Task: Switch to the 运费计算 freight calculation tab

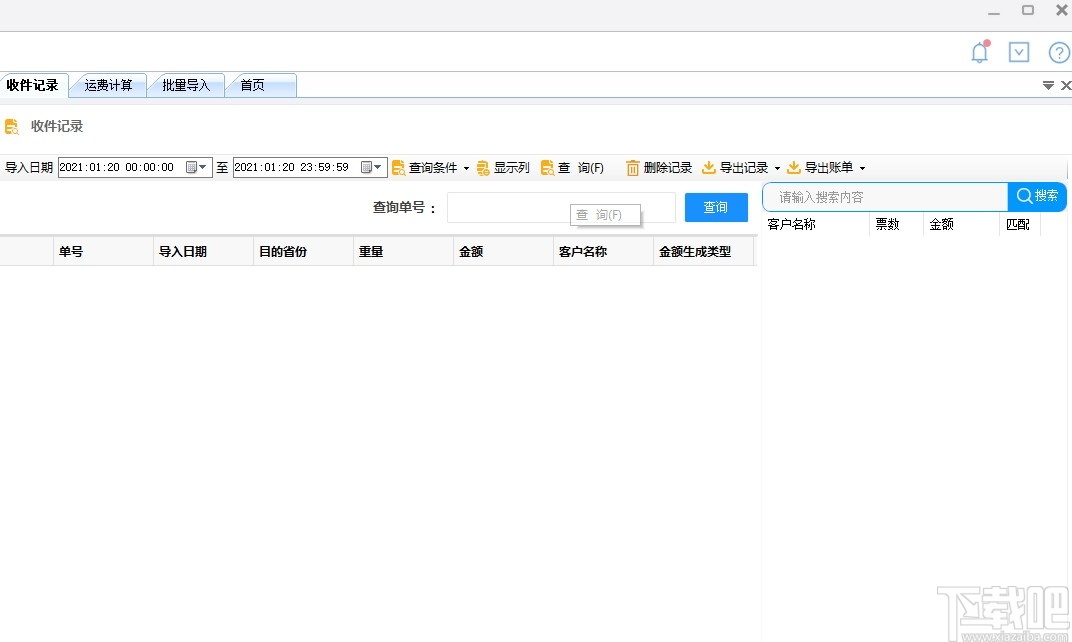Action: click(x=107, y=85)
